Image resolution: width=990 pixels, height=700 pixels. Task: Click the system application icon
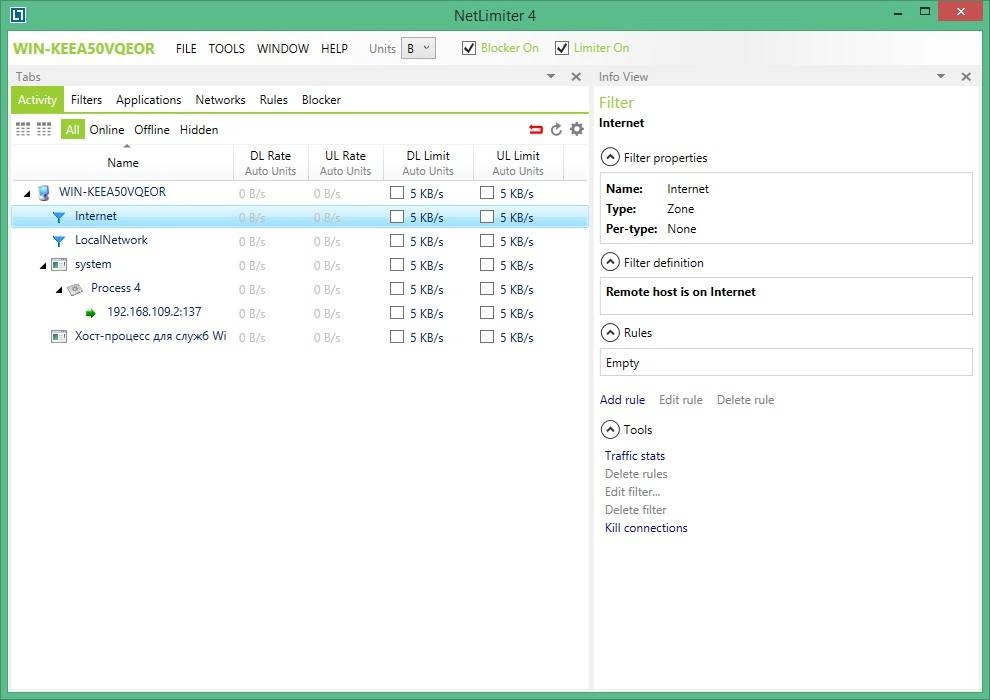tap(59, 264)
